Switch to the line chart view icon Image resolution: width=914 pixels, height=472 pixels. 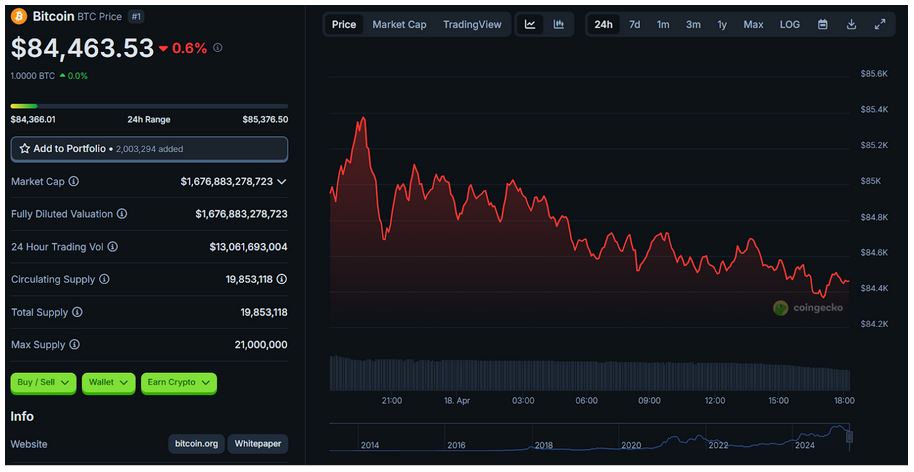coord(530,24)
